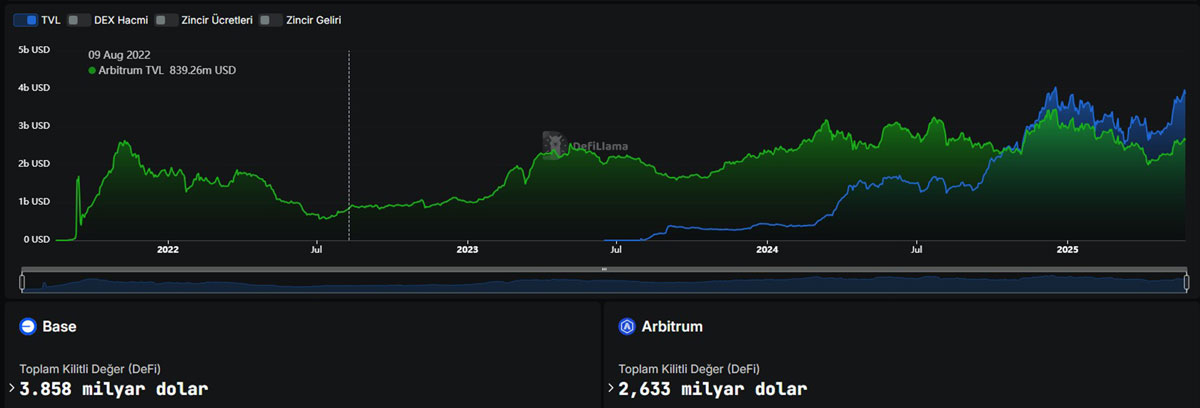The height and width of the screenshot is (408, 1200).
Task: Click the 4b USD y-axis label
Action: click(x=34, y=87)
